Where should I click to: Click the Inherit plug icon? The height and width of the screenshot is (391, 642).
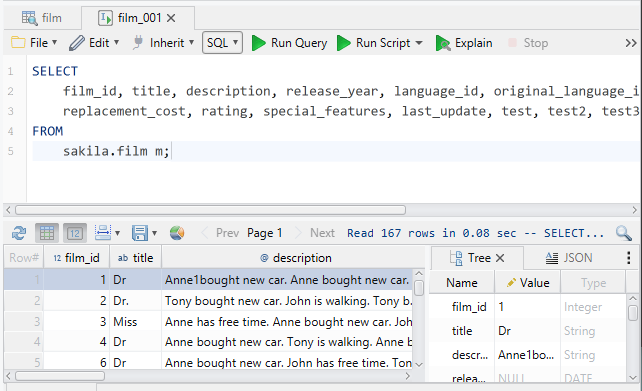click(138, 43)
